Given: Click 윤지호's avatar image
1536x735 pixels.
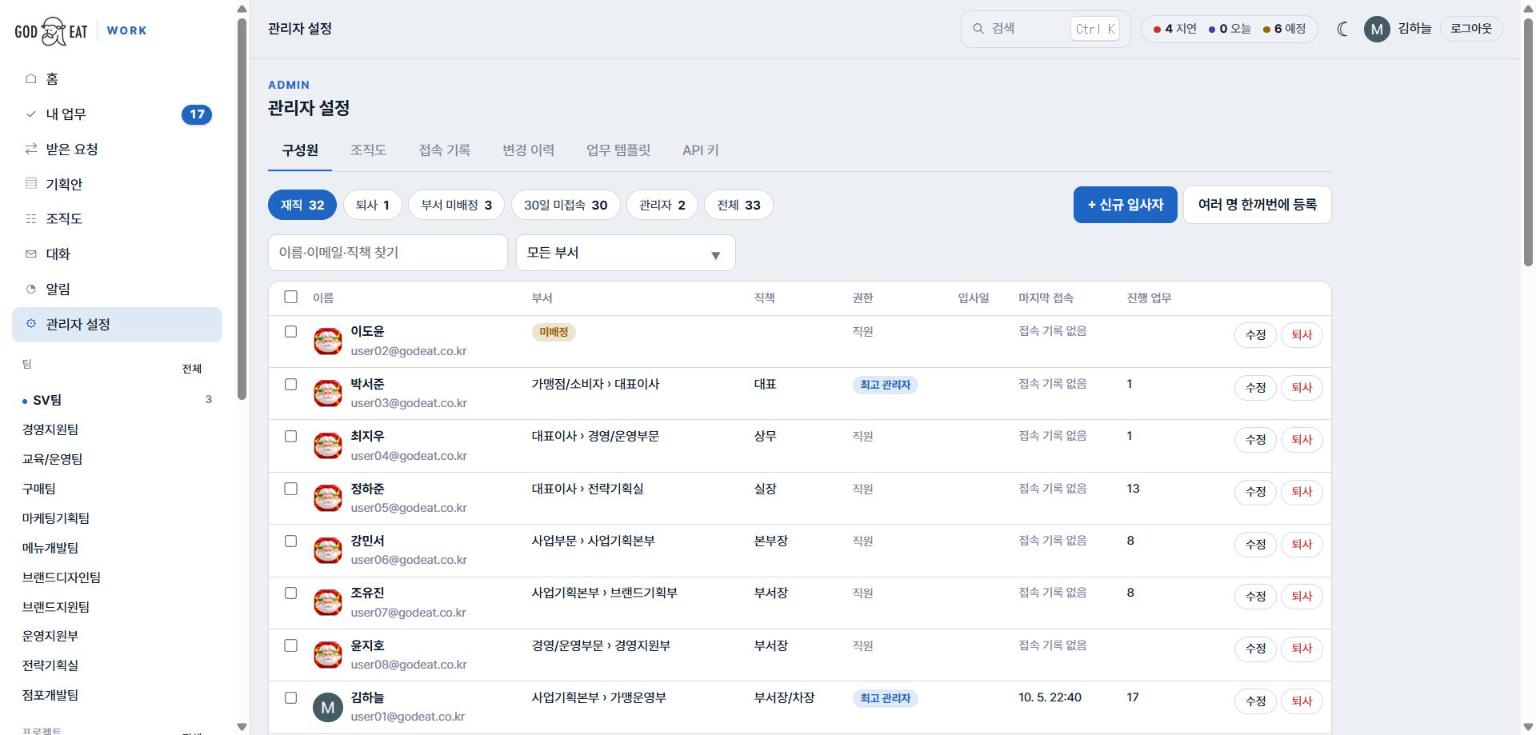Looking at the screenshot, I should pyautogui.click(x=328, y=655).
